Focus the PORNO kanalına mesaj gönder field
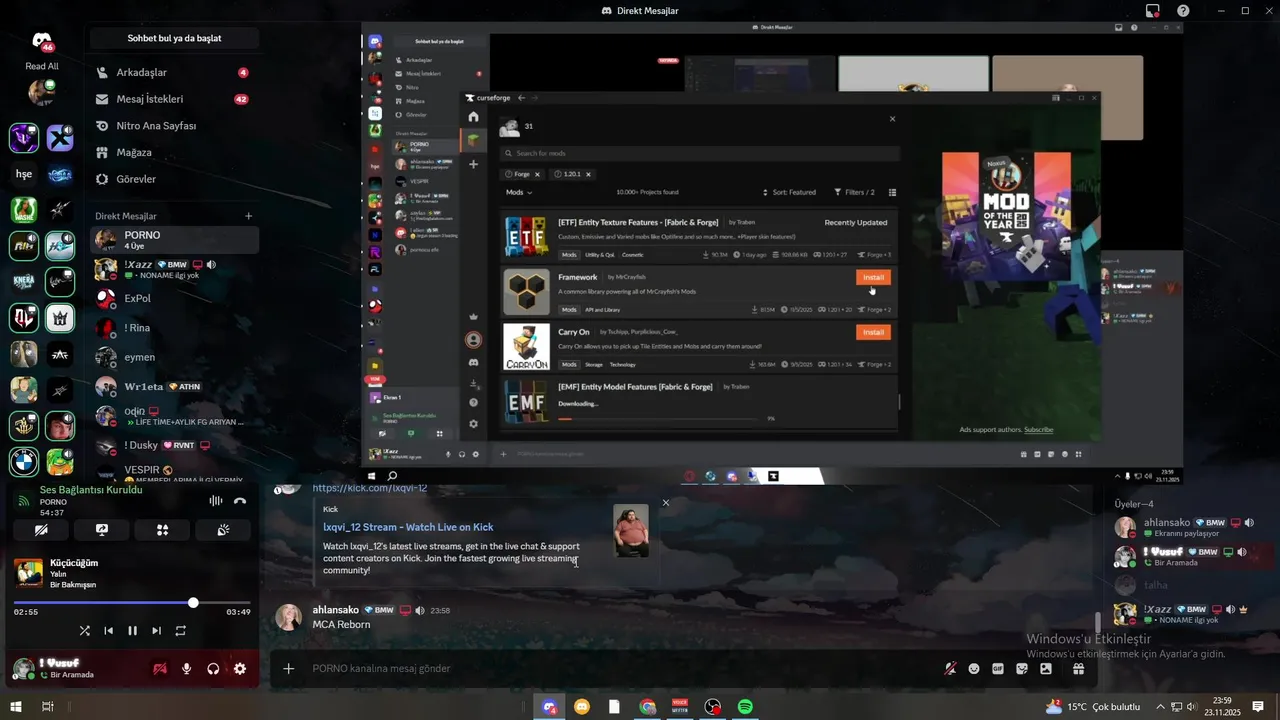The image size is (1280, 720). [620, 669]
